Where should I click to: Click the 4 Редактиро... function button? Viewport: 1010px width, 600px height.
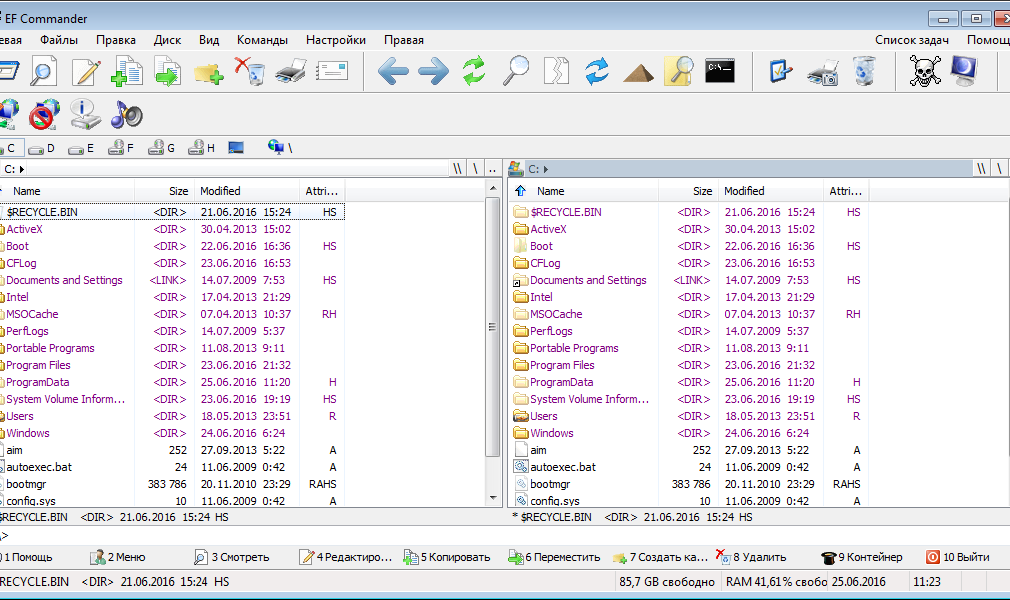point(346,557)
